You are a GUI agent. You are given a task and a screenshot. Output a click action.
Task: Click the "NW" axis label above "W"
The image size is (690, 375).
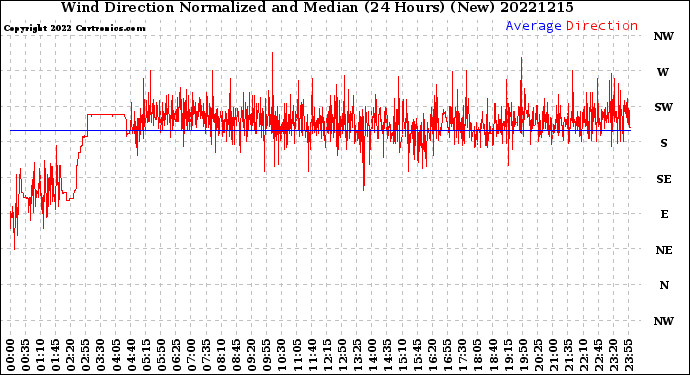pyautogui.click(x=663, y=36)
